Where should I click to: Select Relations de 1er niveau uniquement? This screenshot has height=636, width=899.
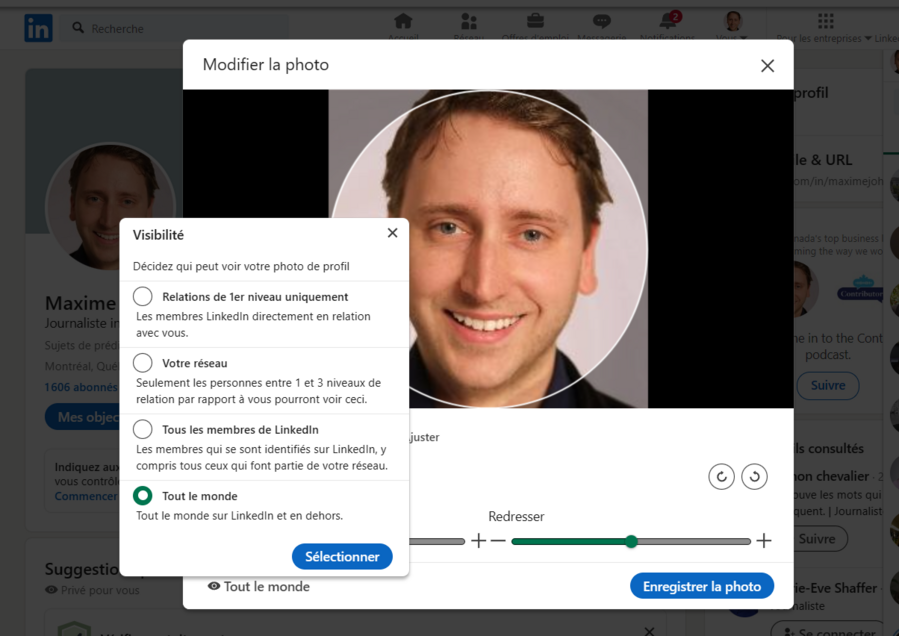coord(143,297)
